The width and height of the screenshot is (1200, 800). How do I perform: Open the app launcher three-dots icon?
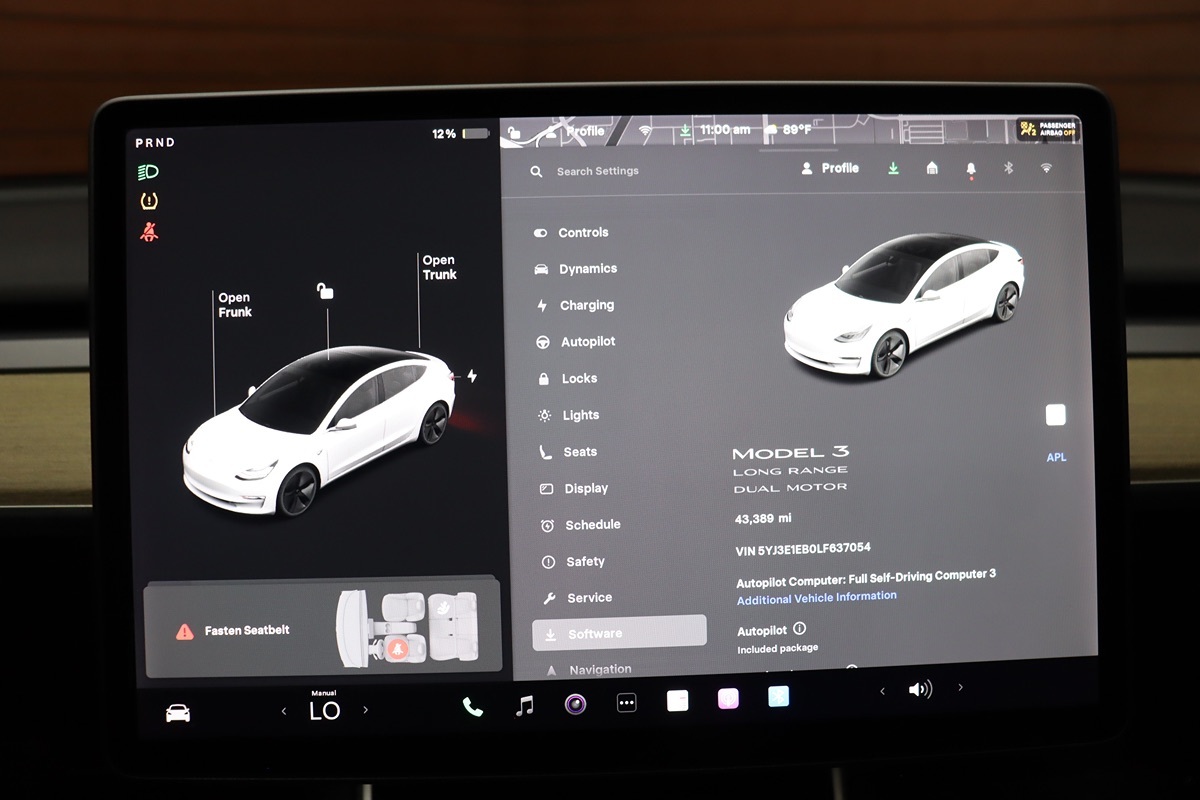626,703
